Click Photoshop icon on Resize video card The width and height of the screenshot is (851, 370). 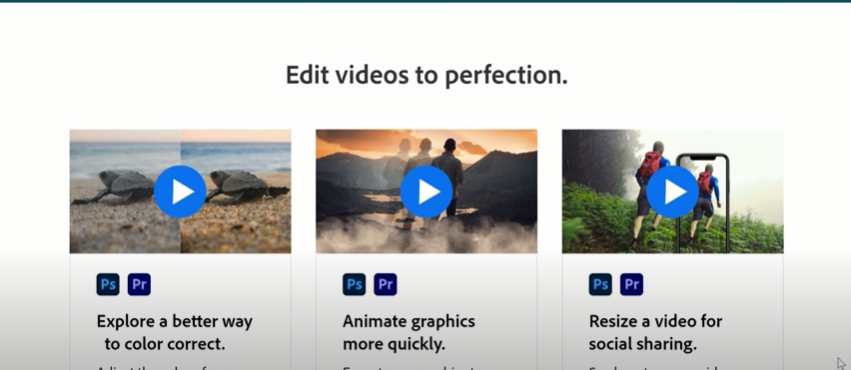(x=600, y=284)
